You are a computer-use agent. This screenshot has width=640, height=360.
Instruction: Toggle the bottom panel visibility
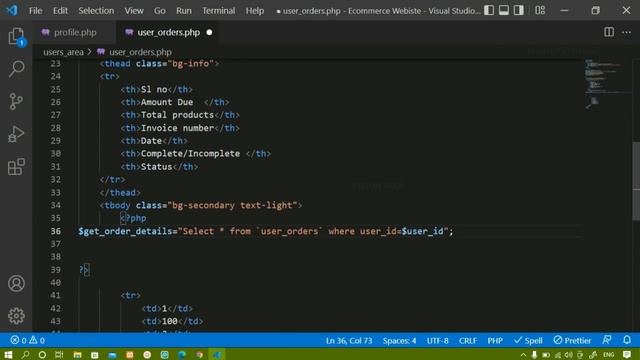504,10
